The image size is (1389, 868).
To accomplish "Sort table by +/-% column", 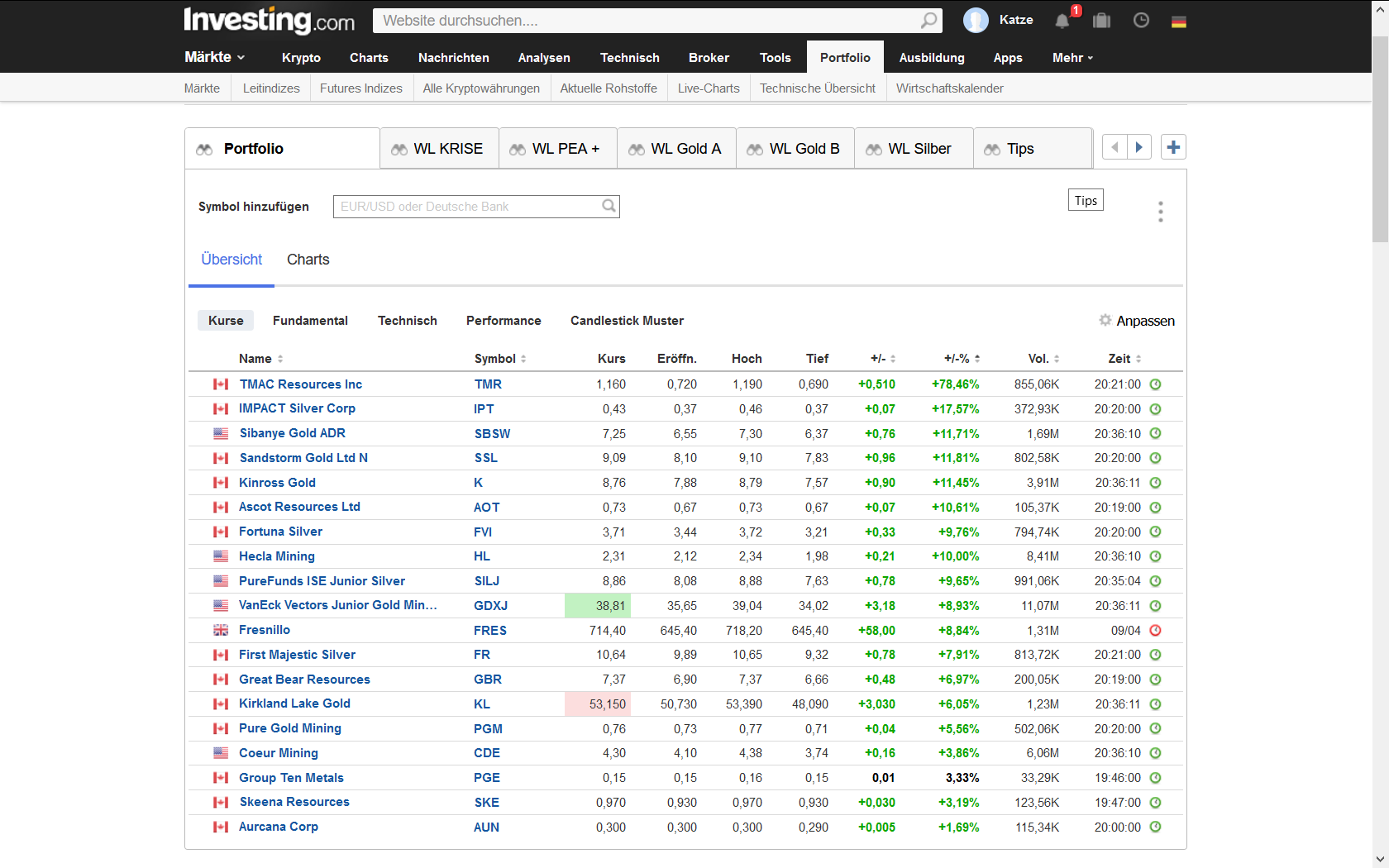I will (962, 359).
